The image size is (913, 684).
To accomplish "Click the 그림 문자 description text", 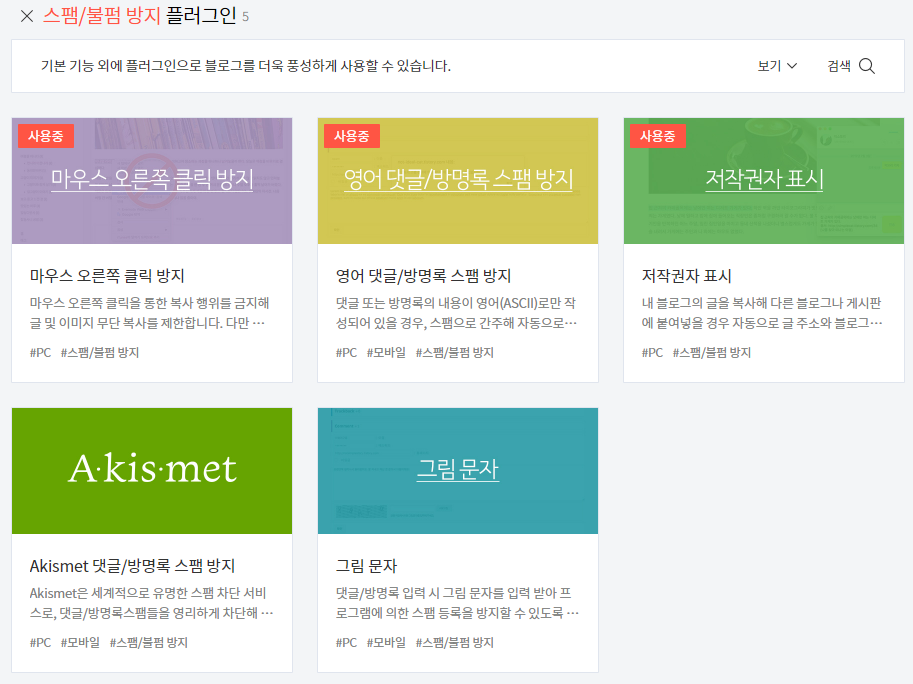I will click(457, 603).
